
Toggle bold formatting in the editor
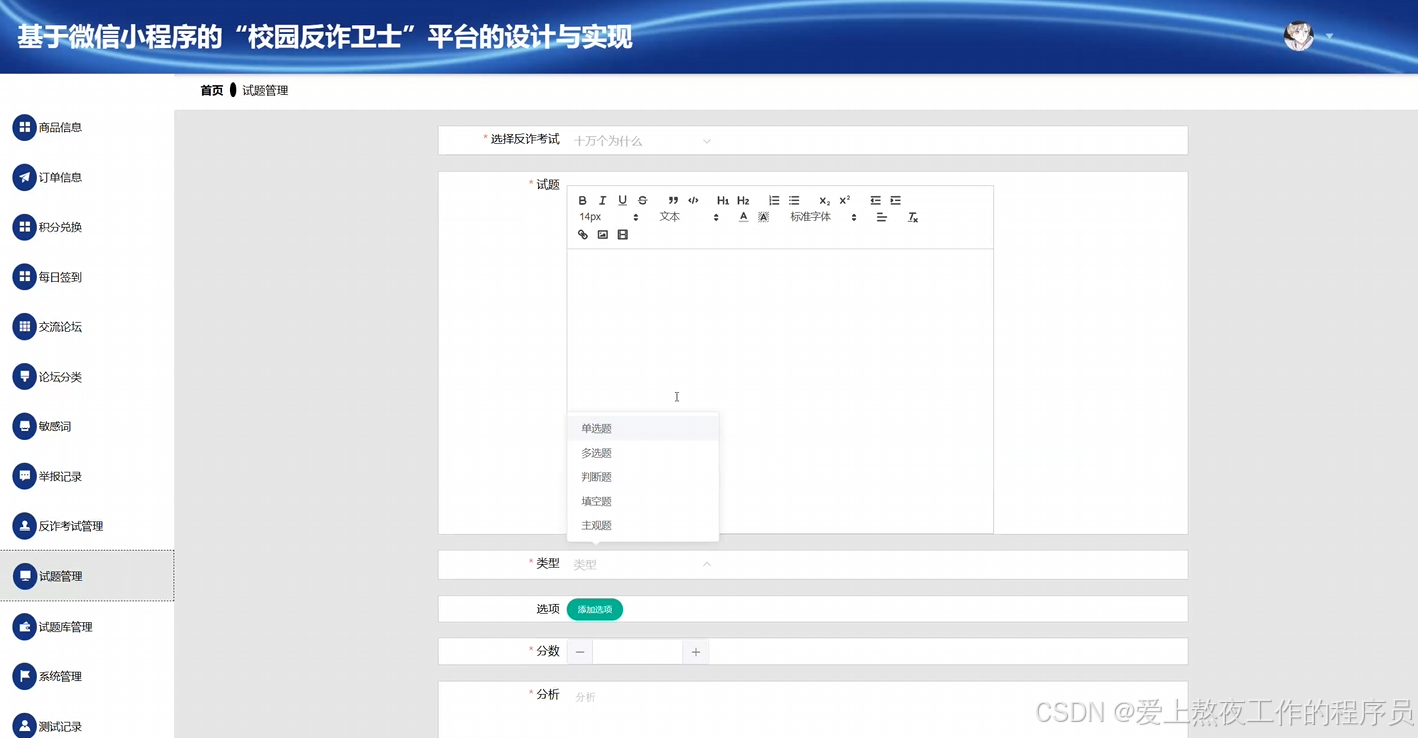click(x=582, y=200)
